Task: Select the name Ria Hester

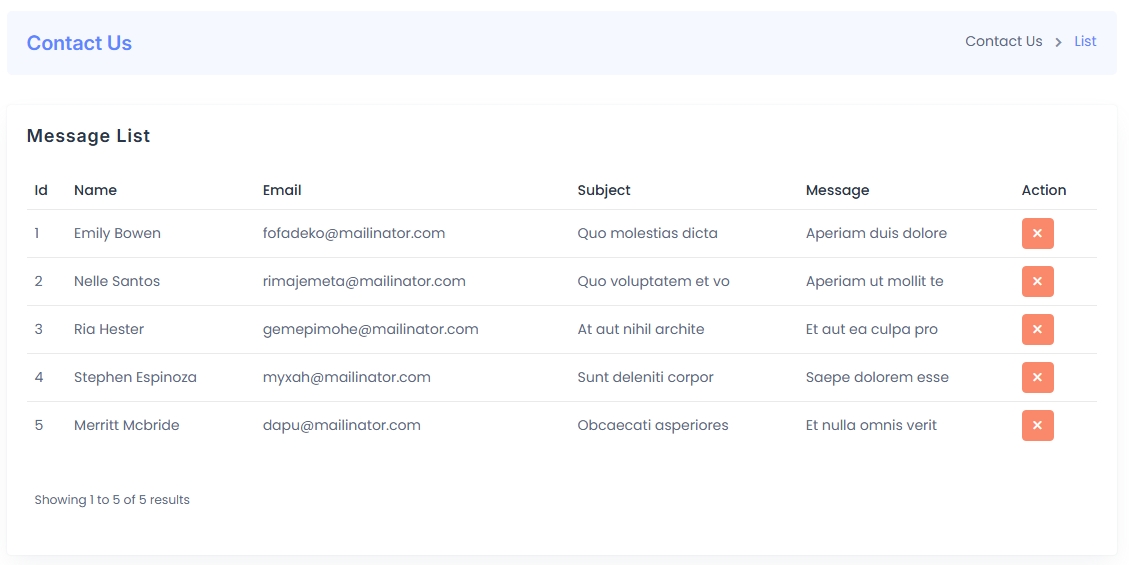Action: (x=109, y=329)
